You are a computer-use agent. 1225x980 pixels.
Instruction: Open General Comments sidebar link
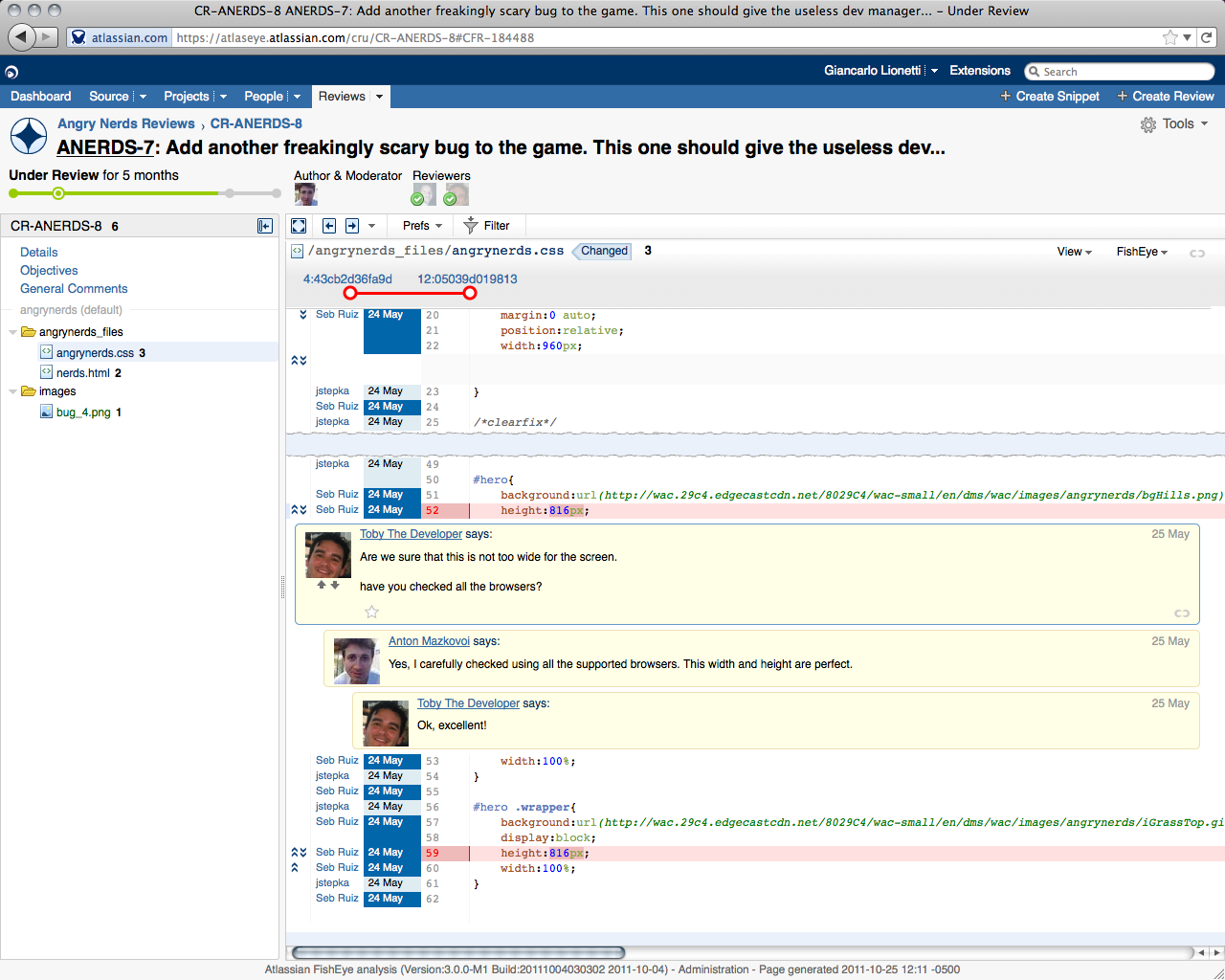point(74,289)
